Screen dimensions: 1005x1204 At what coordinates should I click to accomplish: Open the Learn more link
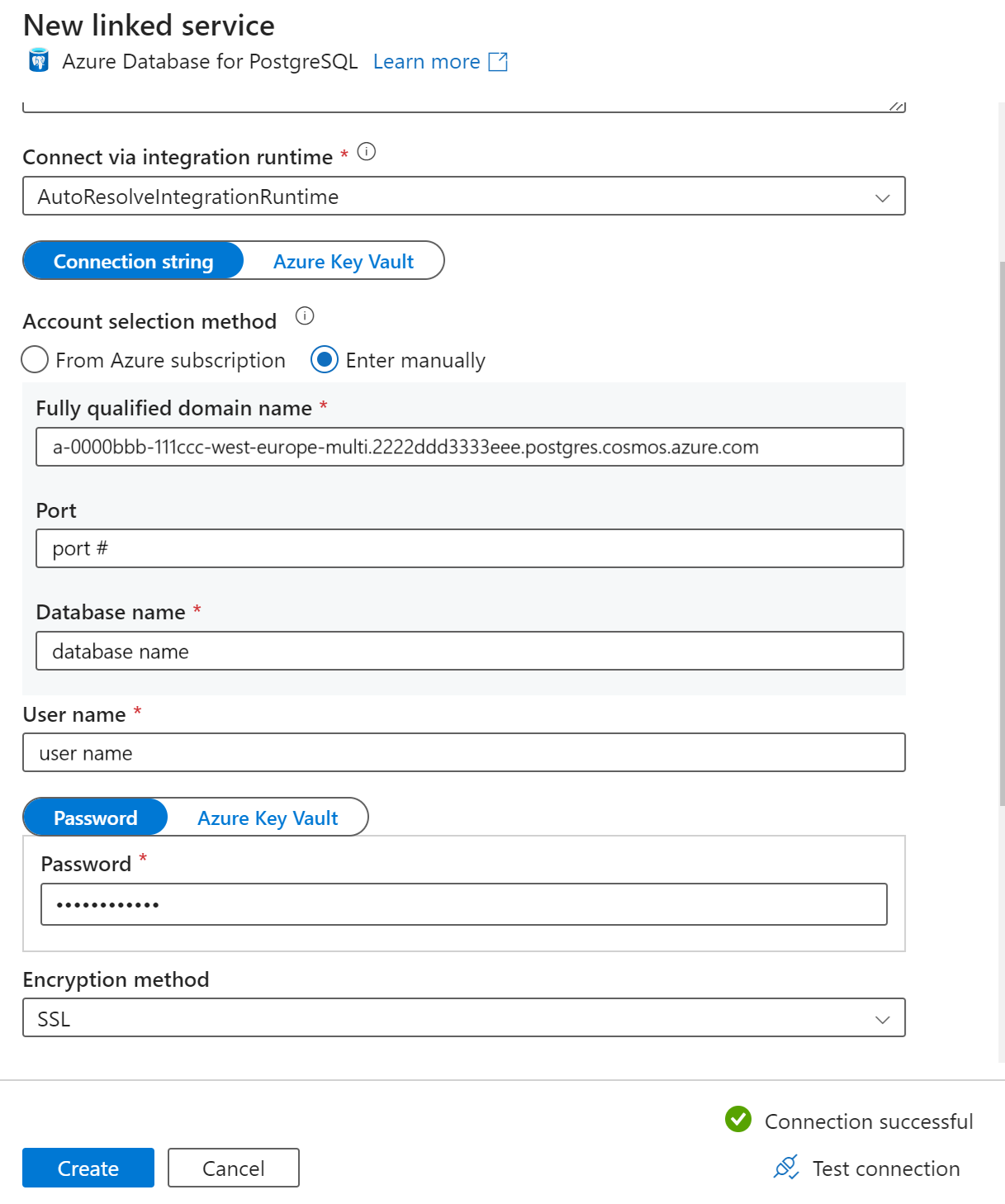(x=426, y=61)
